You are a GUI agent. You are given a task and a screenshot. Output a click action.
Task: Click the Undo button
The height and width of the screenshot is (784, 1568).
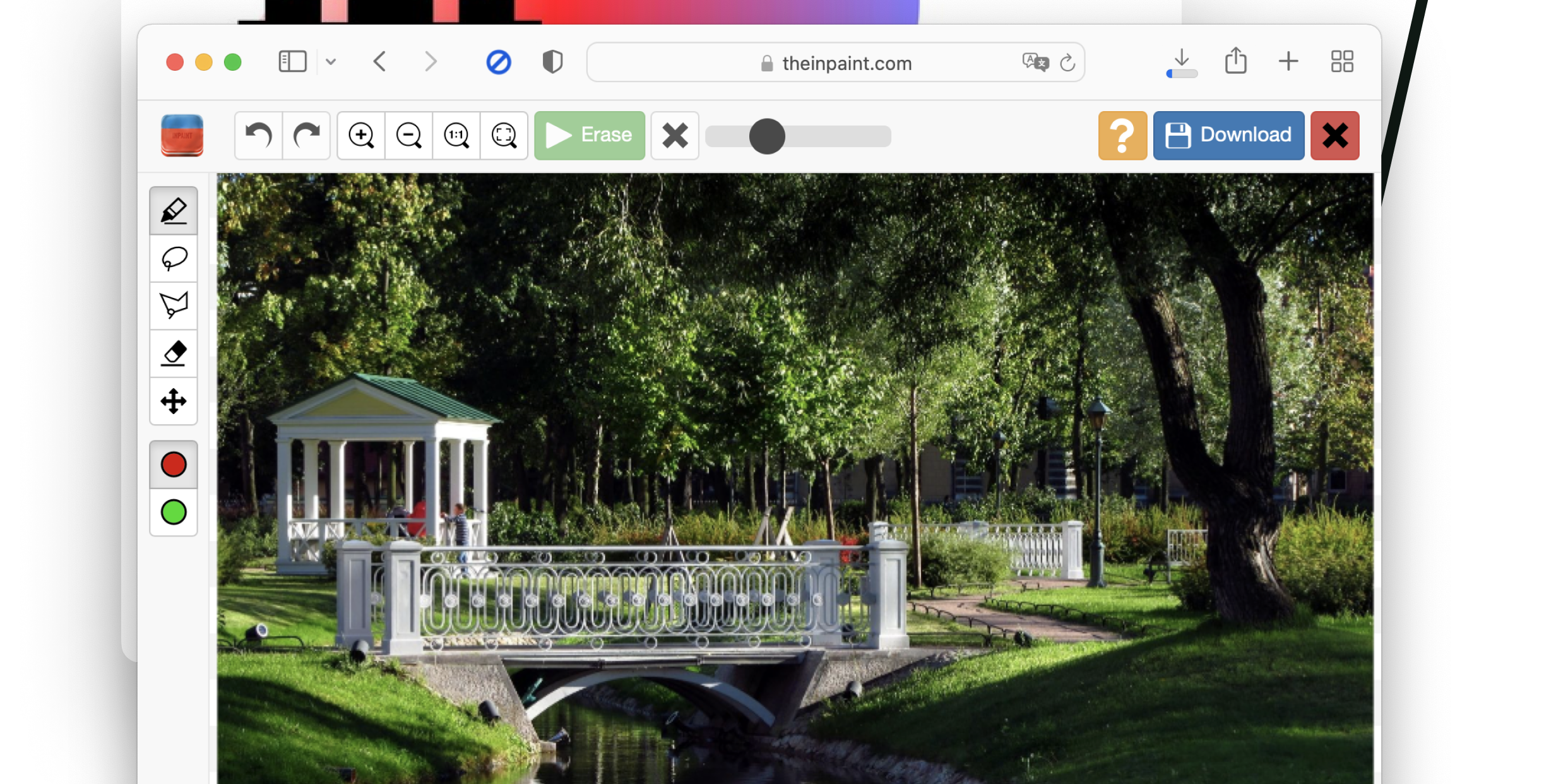coord(258,135)
